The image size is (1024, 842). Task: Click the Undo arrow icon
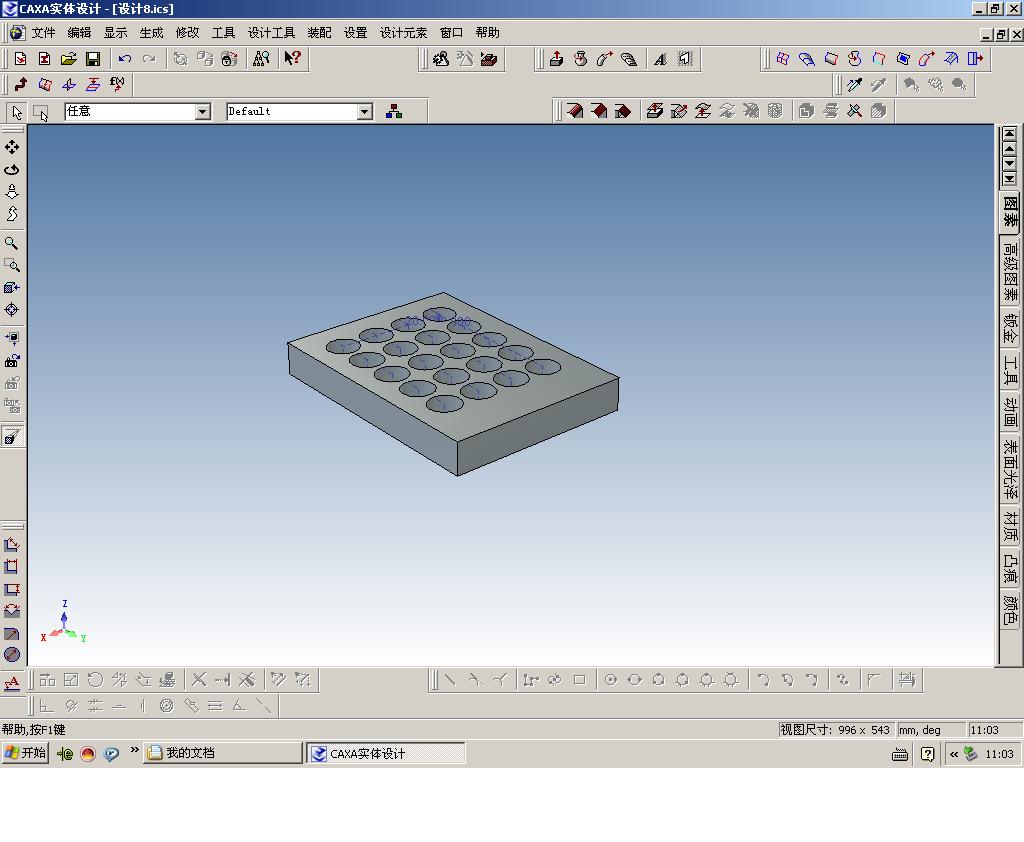pos(125,59)
